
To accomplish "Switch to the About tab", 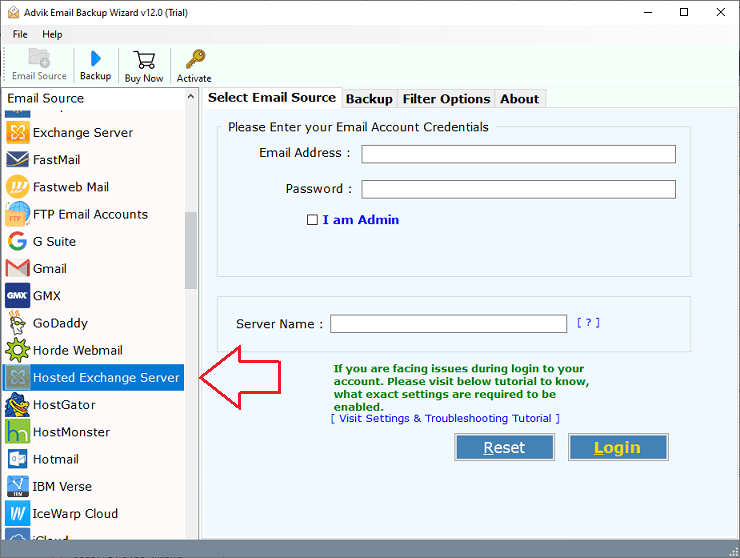I will coord(520,99).
